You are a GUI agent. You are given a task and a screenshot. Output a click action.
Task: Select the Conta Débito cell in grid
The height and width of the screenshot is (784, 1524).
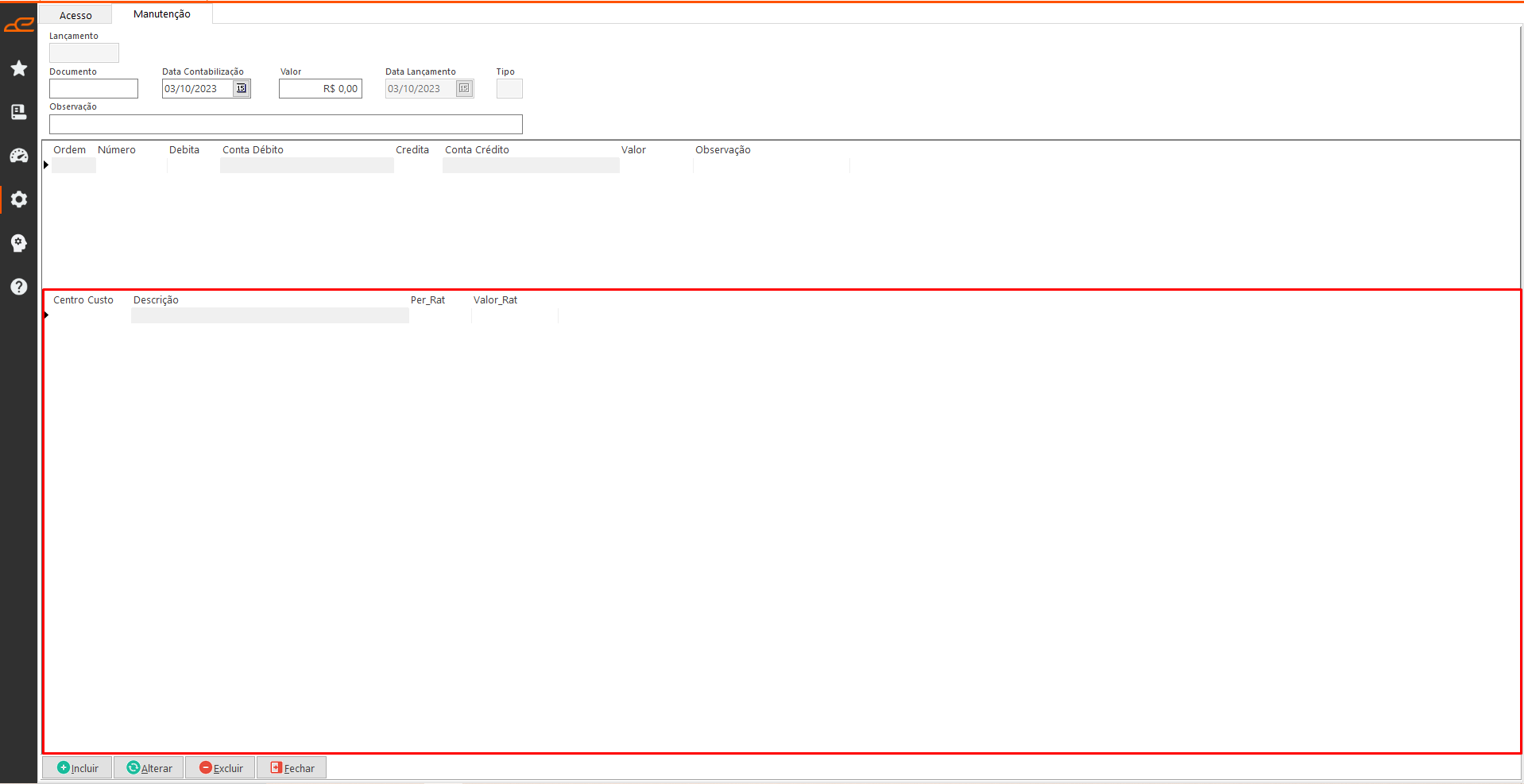pos(307,165)
